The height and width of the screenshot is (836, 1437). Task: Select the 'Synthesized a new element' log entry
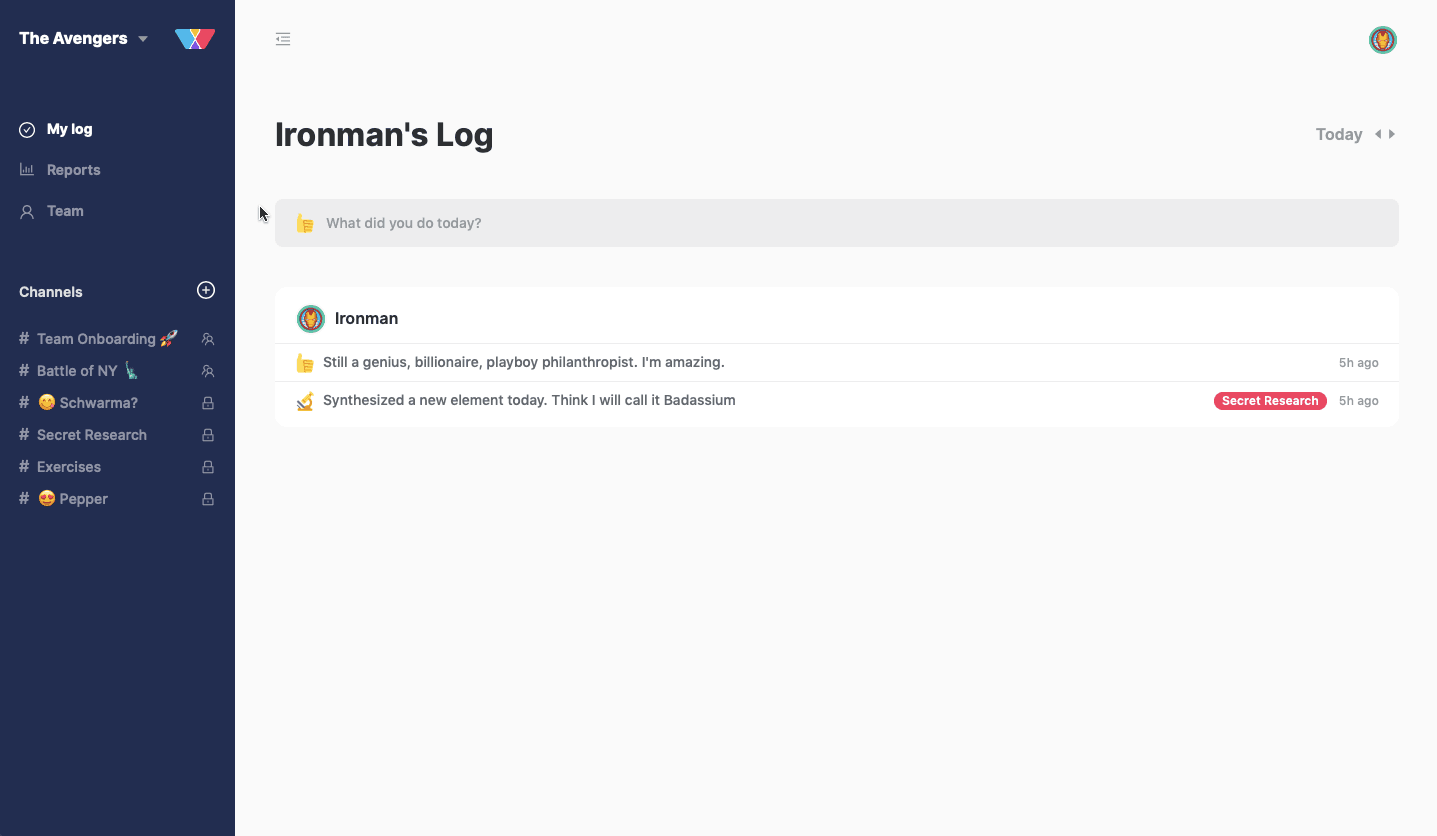tap(837, 401)
